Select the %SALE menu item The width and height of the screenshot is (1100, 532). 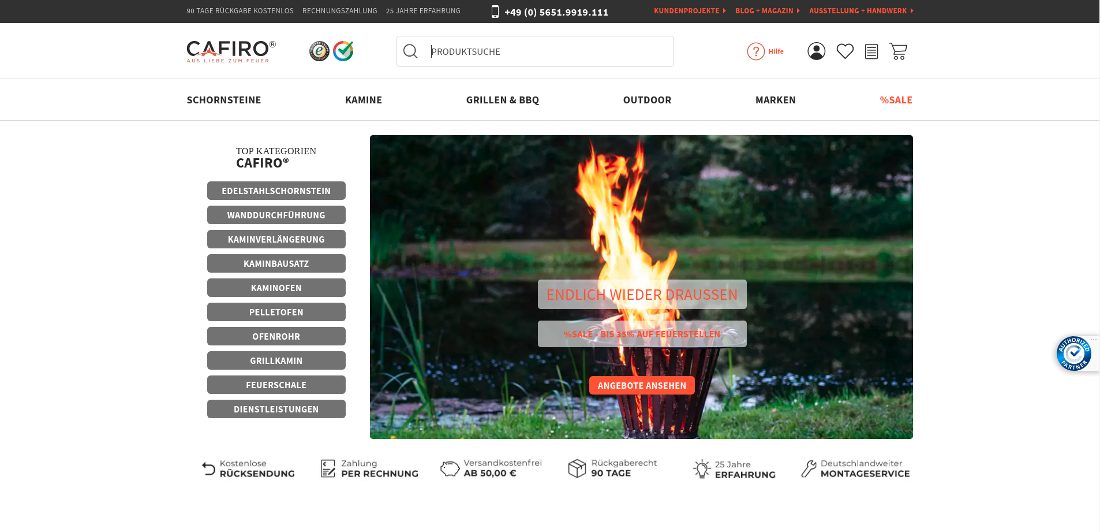(895, 100)
